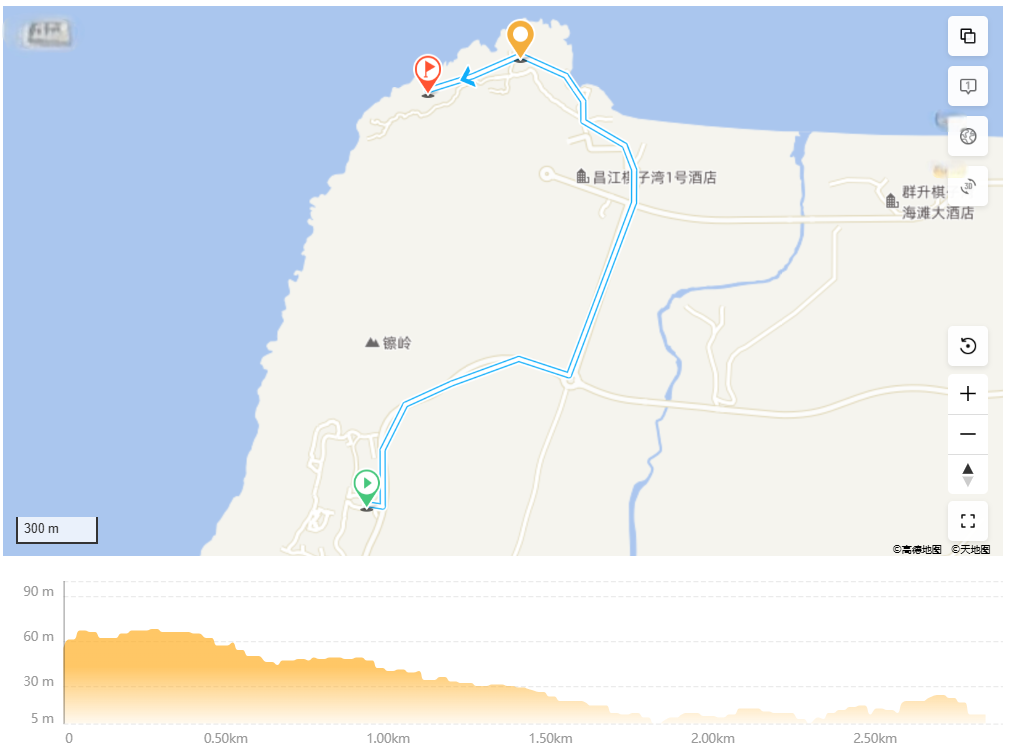
Task: Open the annotation comment bubble icon
Action: [967, 86]
